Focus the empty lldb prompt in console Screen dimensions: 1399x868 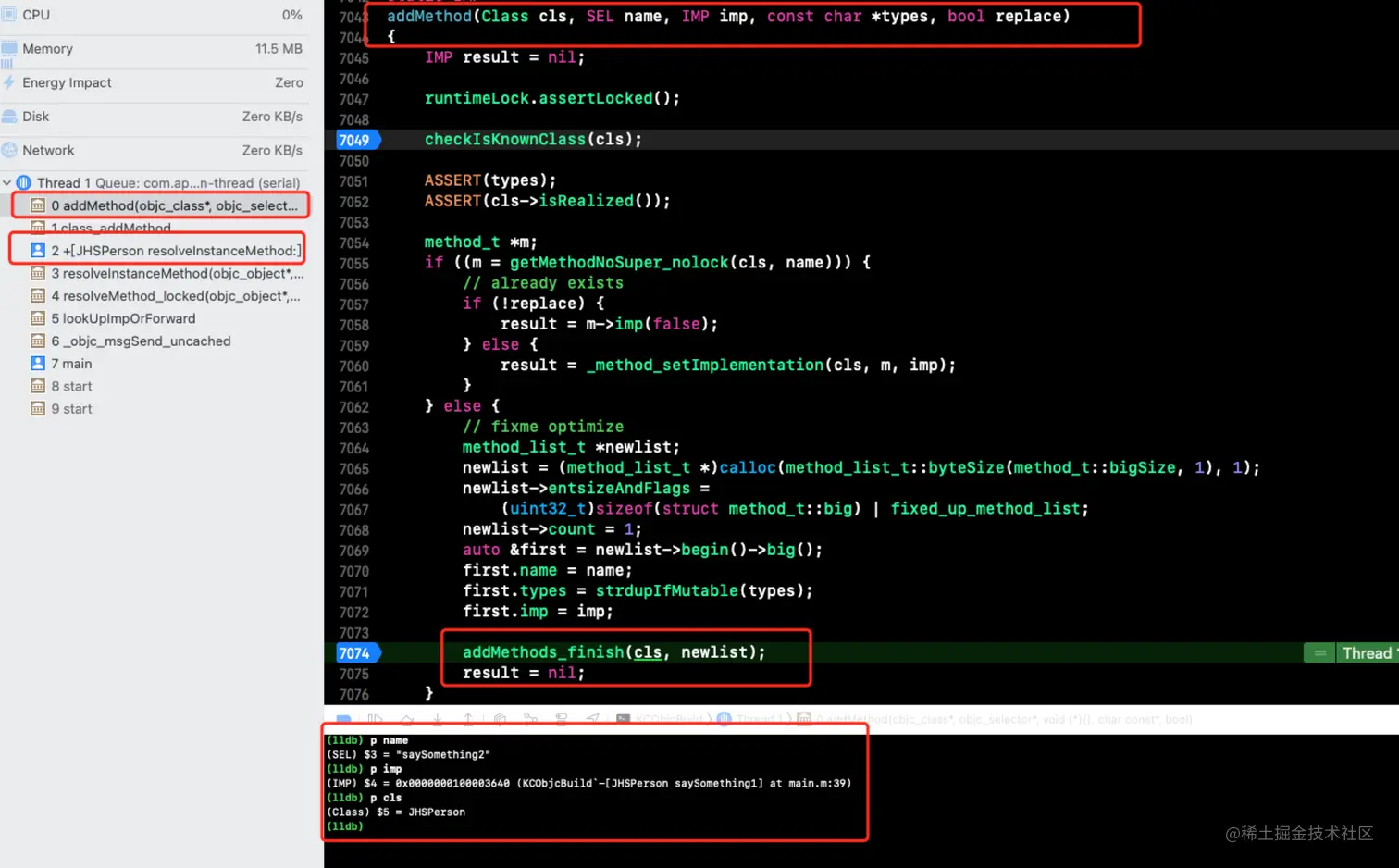pos(345,826)
